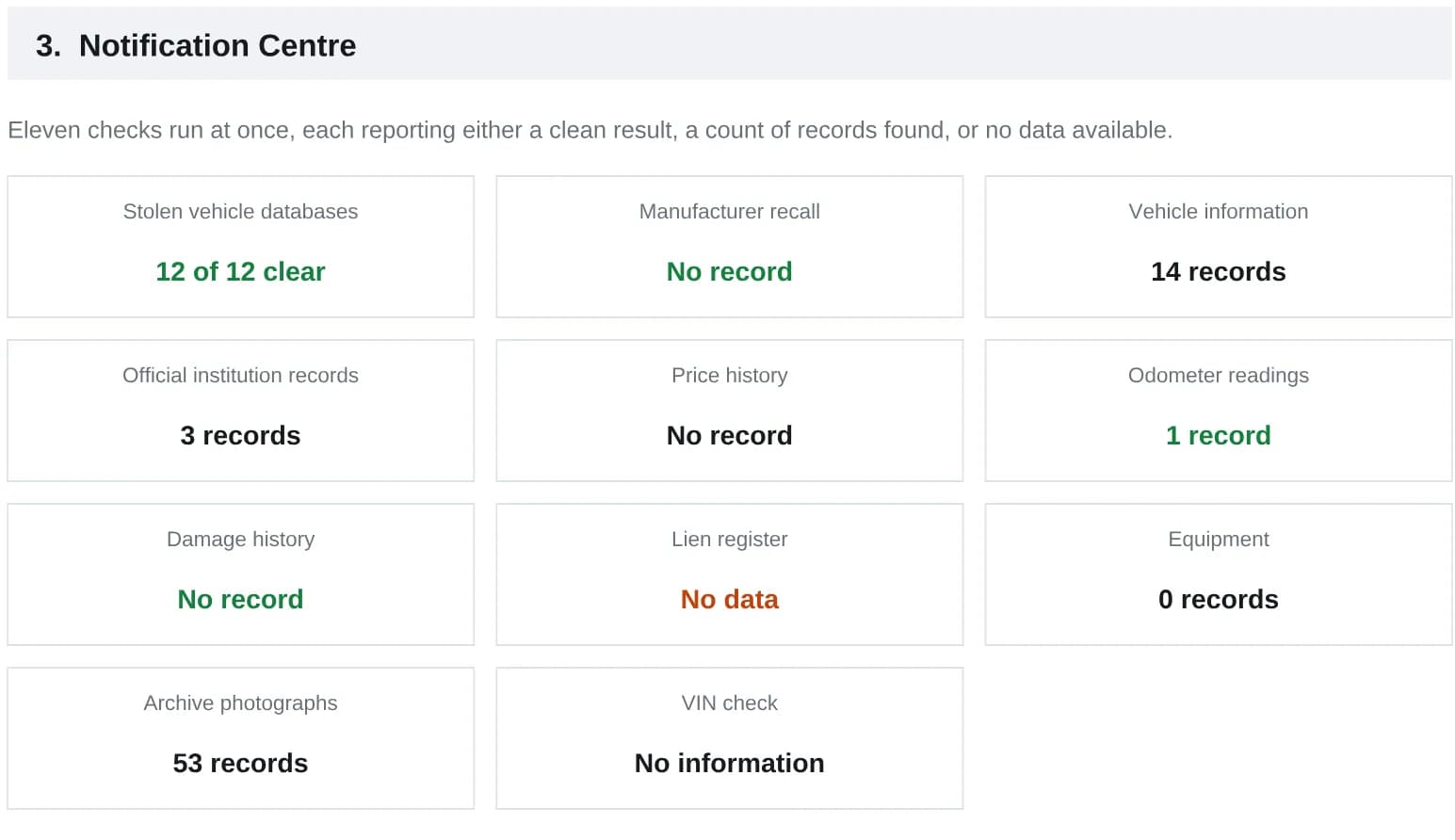View the Damage history card
Screen dimensions: 1455x840
pos(240,574)
